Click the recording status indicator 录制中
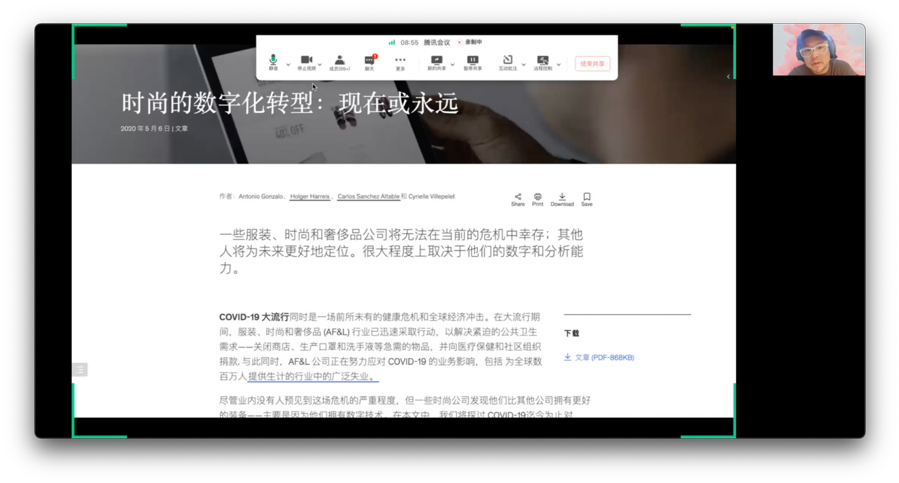This screenshot has width=899, height=483. (x=470, y=42)
